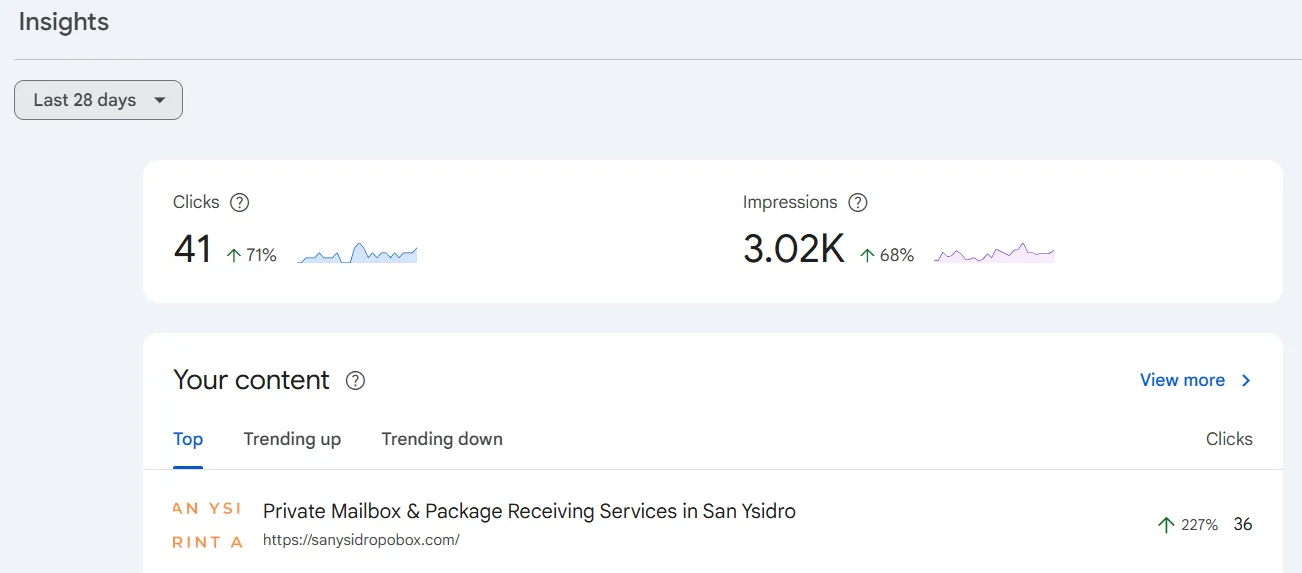Open the Clicks help question icon
Image resolution: width=1302 pixels, height=573 pixels.
point(239,202)
